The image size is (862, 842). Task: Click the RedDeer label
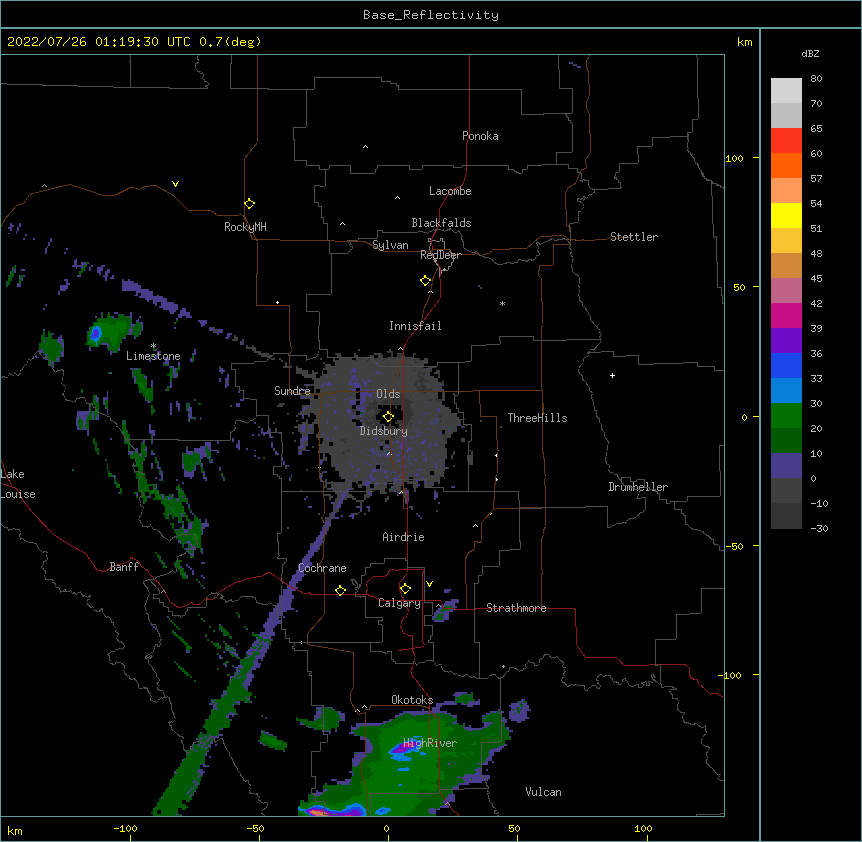tap(440, 255)
